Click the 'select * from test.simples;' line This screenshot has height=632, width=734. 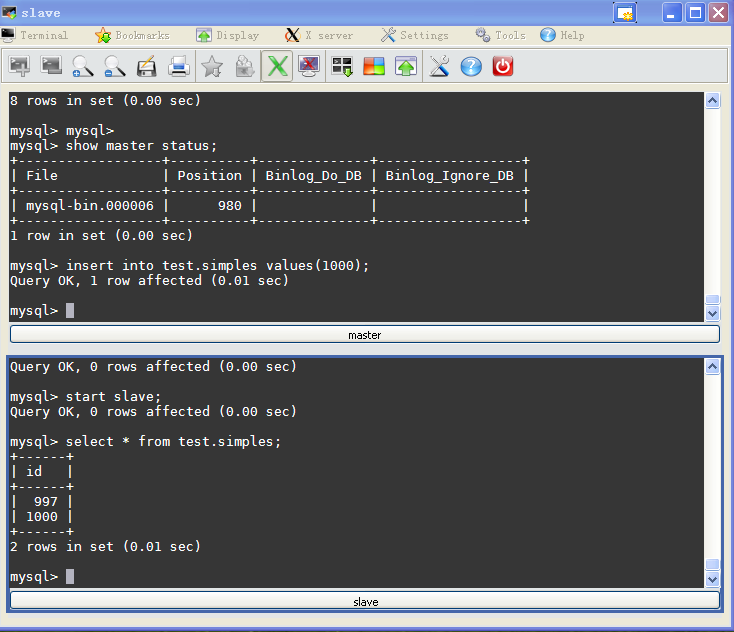pyautogui.click(x=146, y=441)
